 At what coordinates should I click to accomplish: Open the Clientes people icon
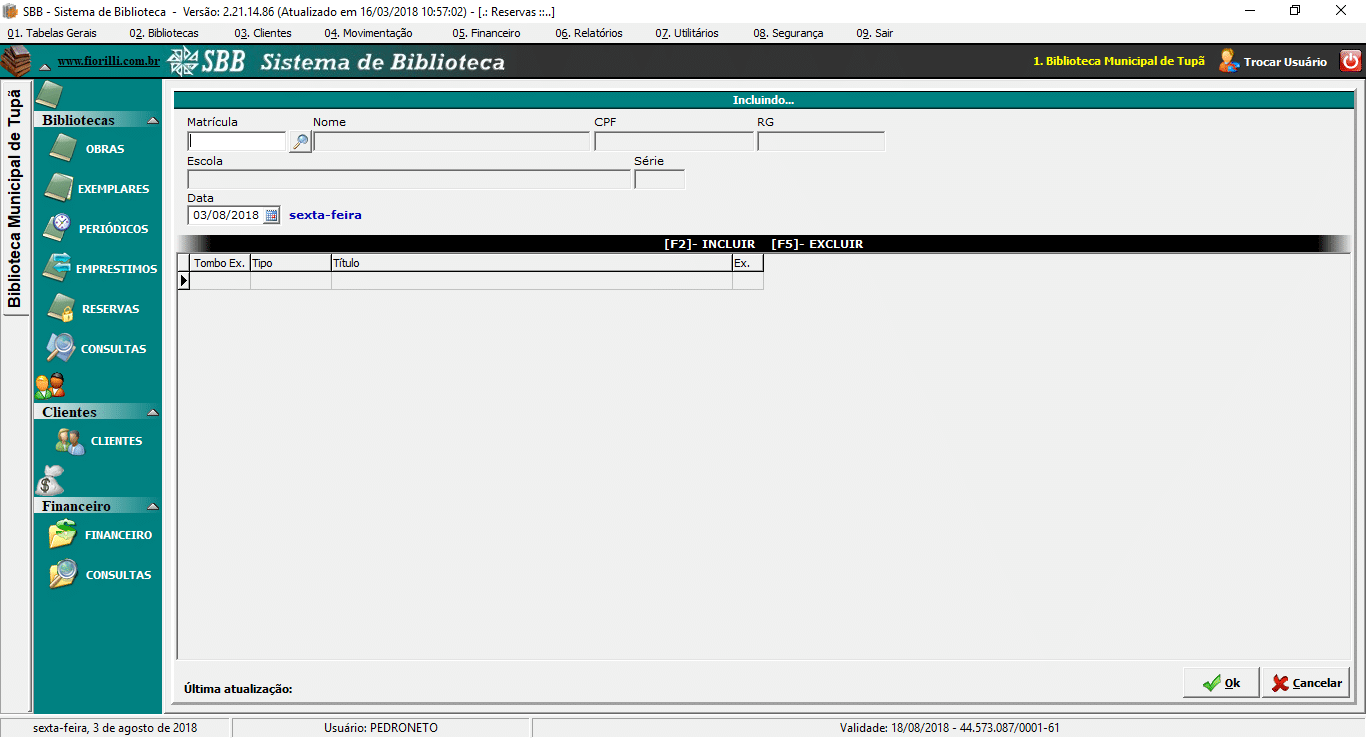click(70, 441)
